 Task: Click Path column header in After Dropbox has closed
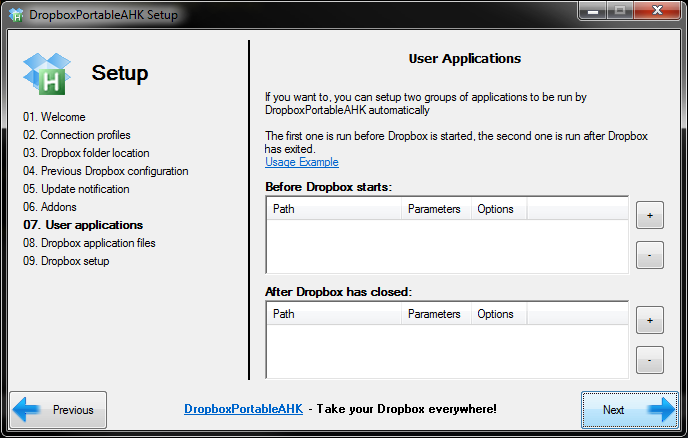pyautogui.click(x=334, y=314)
